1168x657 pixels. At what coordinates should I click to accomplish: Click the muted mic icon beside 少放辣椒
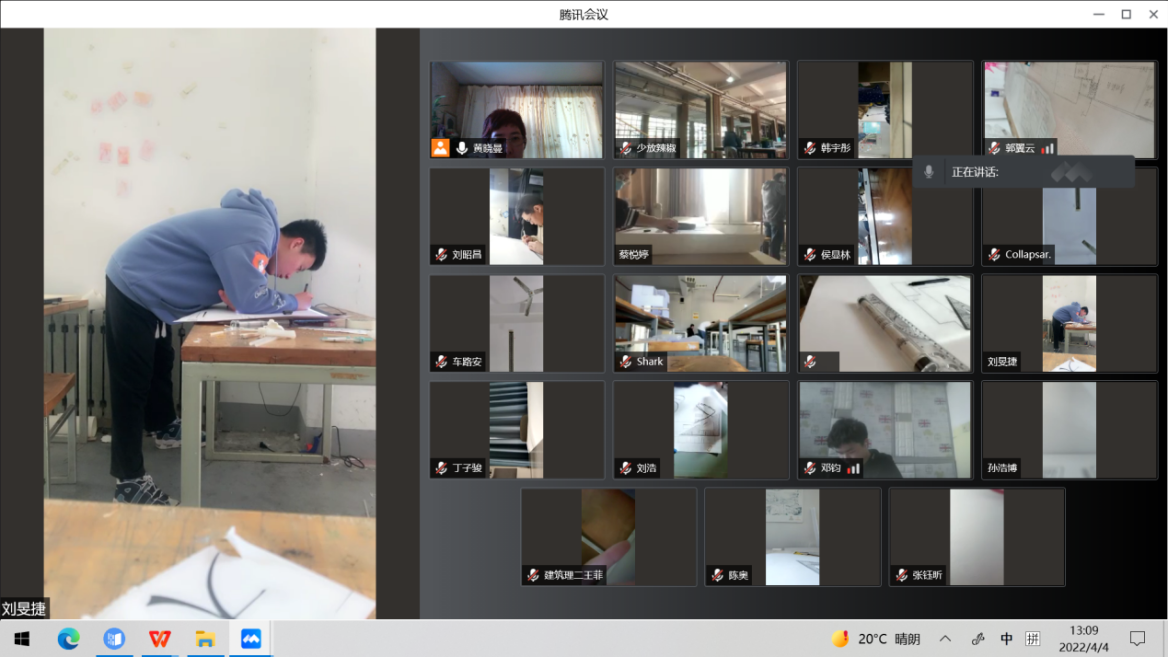point(625,148)
